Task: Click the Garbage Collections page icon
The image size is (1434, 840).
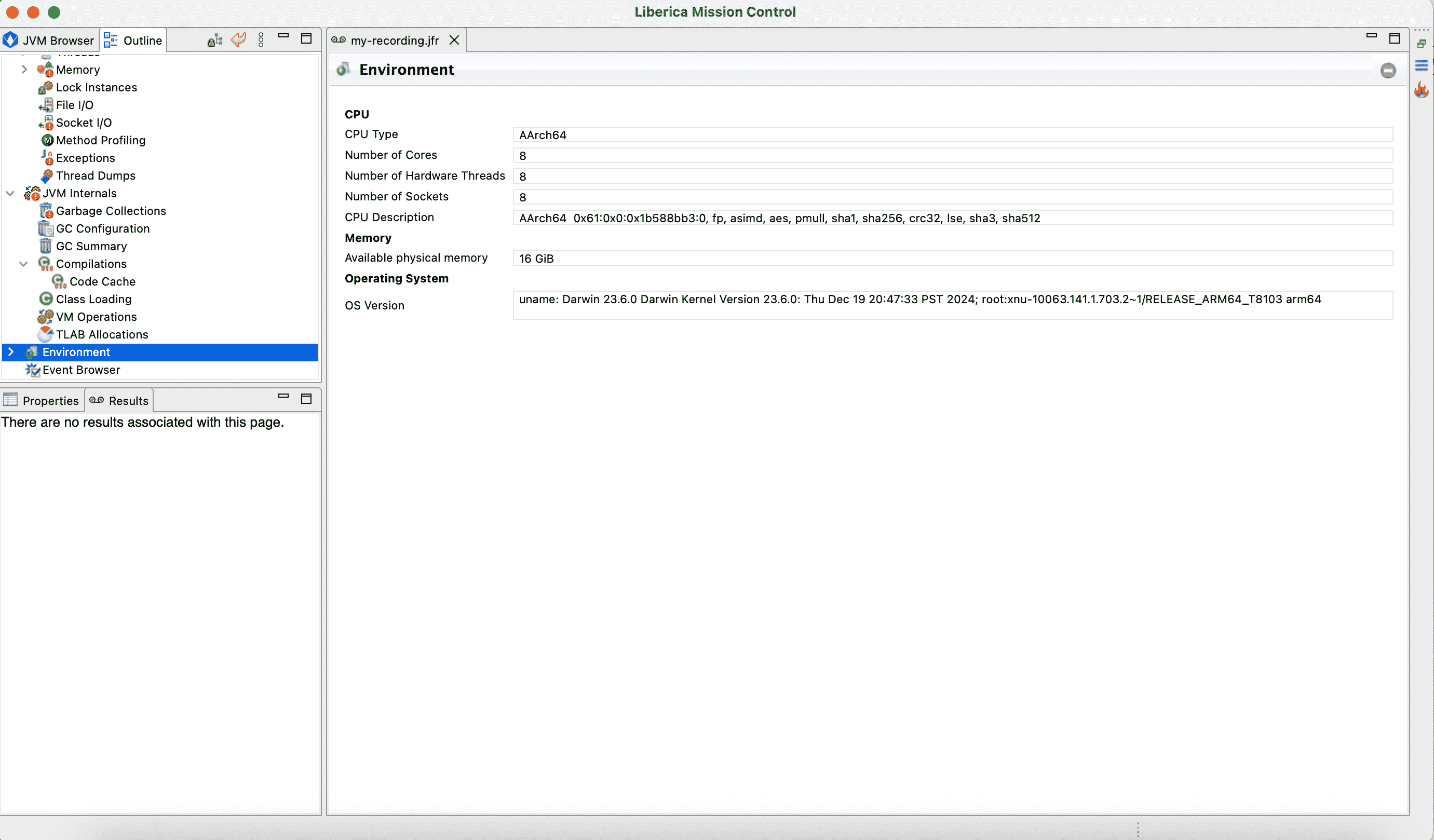Action: coord(46,211)
